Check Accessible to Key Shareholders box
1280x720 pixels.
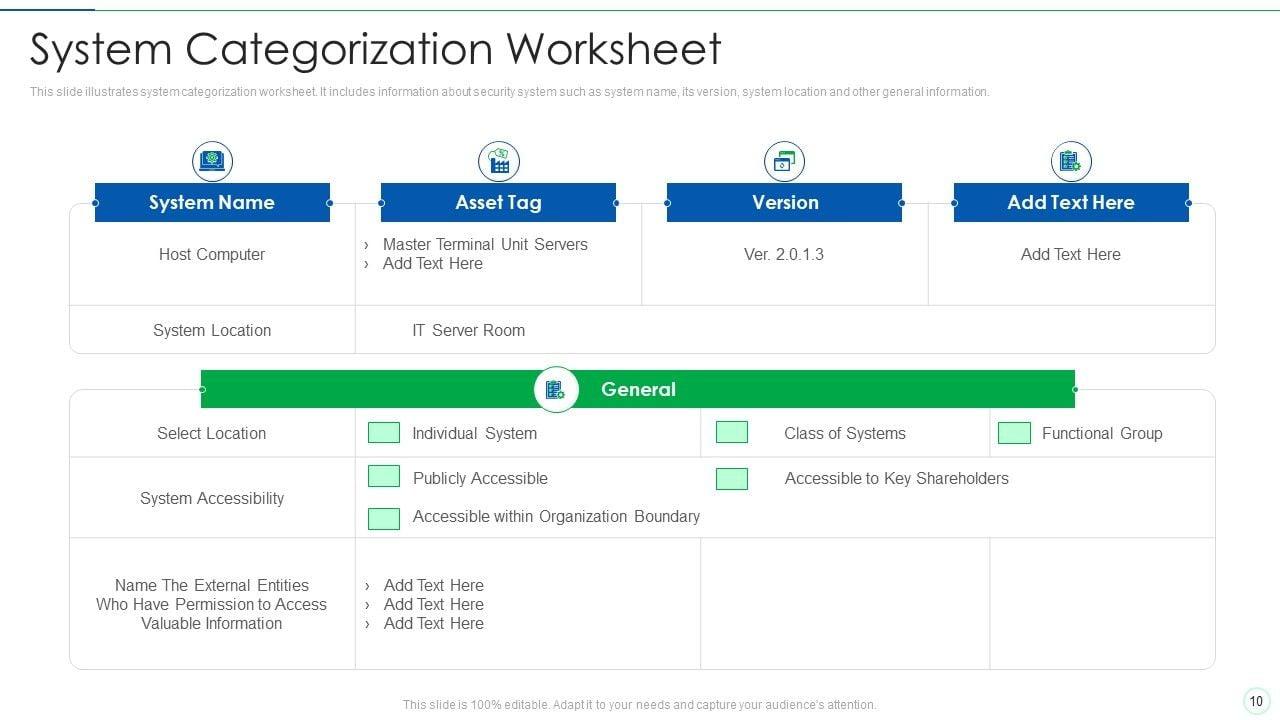pos(732,479)
